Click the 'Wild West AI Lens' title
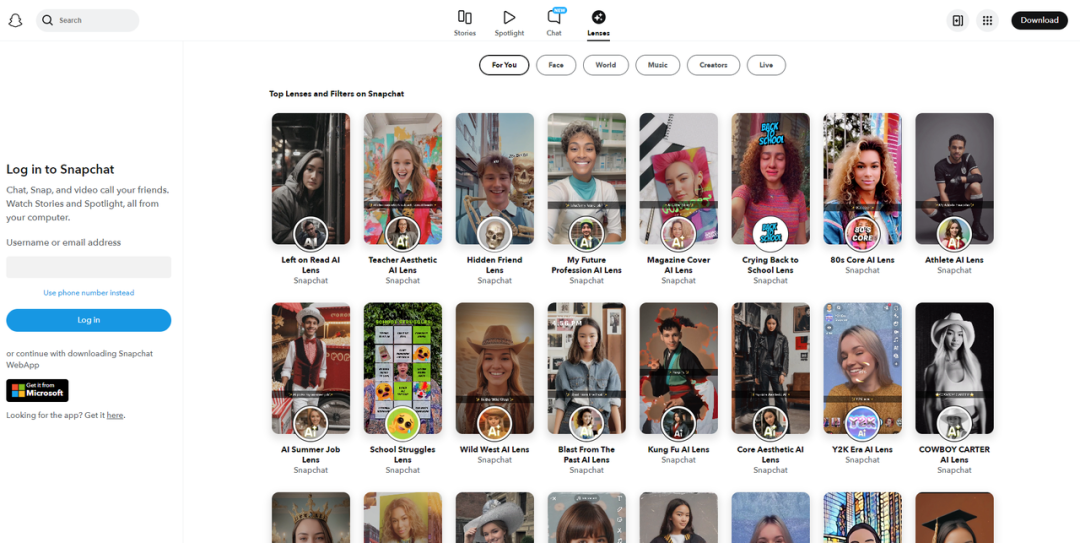This screenshot has height=543, width=1080. pos(495,449)
